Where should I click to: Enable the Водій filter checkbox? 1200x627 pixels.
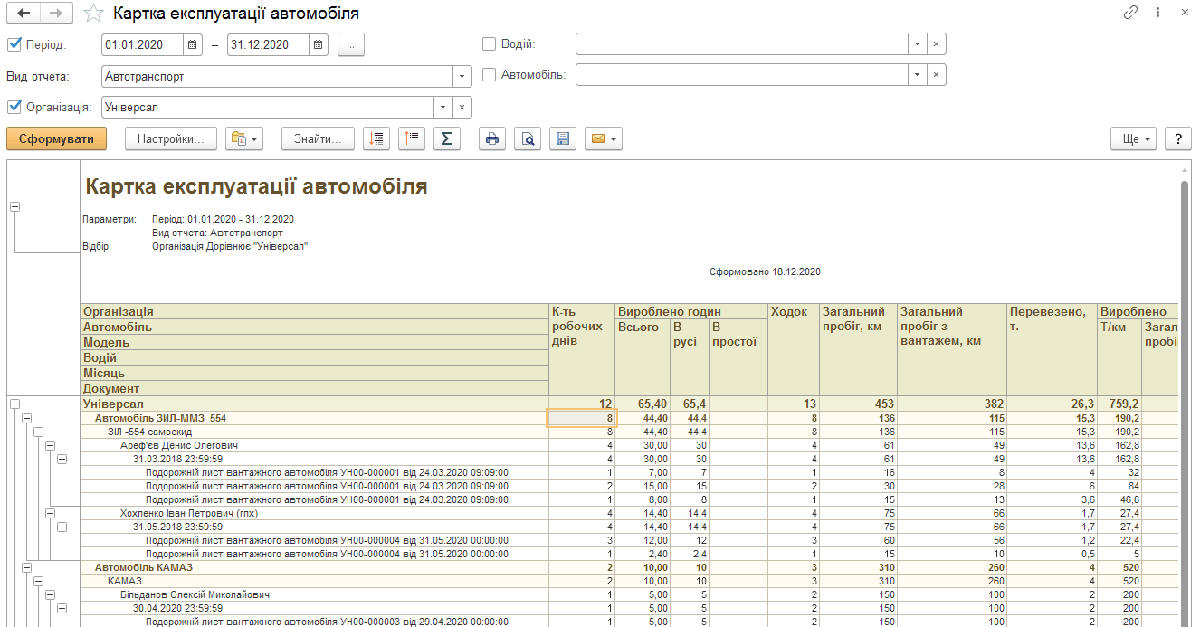pyautogui.click(x=489, y=44)
